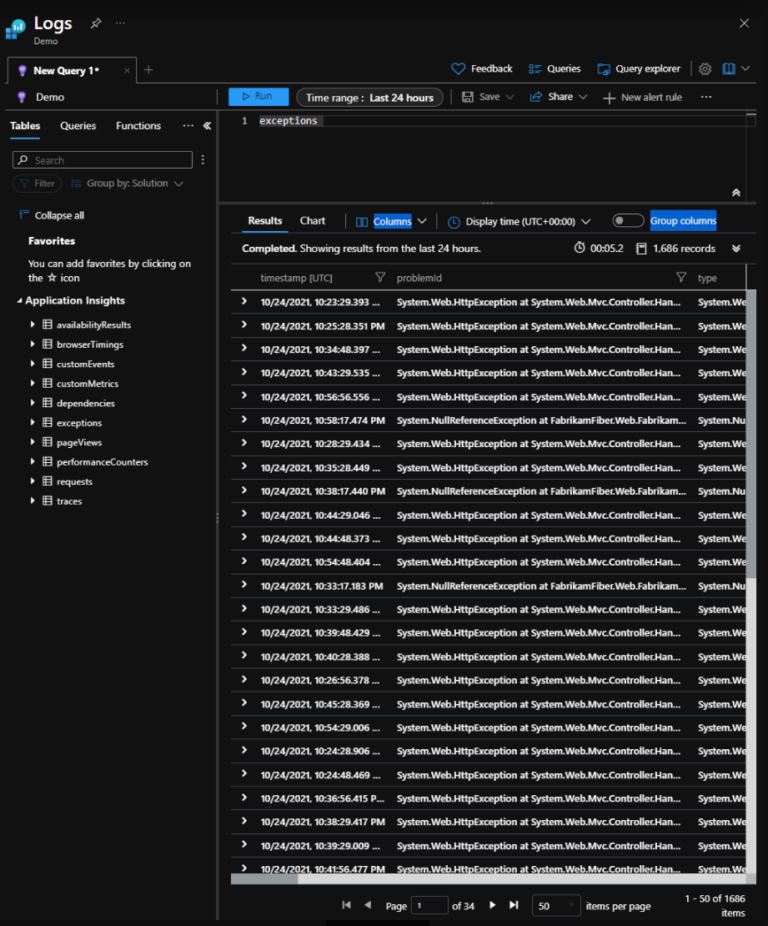
Task: Click the problemId column filter icon
Action: 681,277
